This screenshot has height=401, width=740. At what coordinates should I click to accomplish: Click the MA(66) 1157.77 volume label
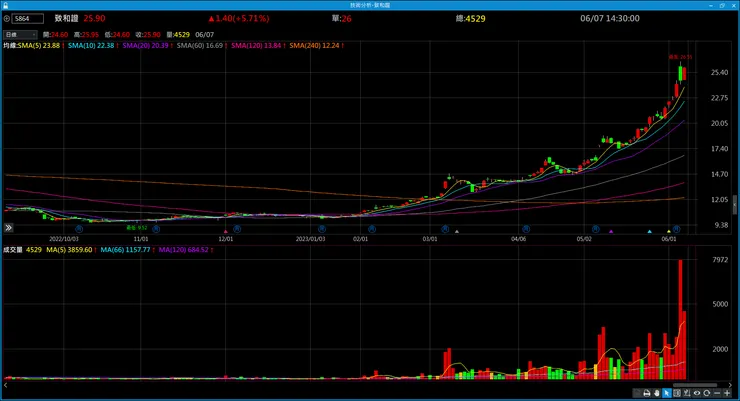tap(125, 250)
